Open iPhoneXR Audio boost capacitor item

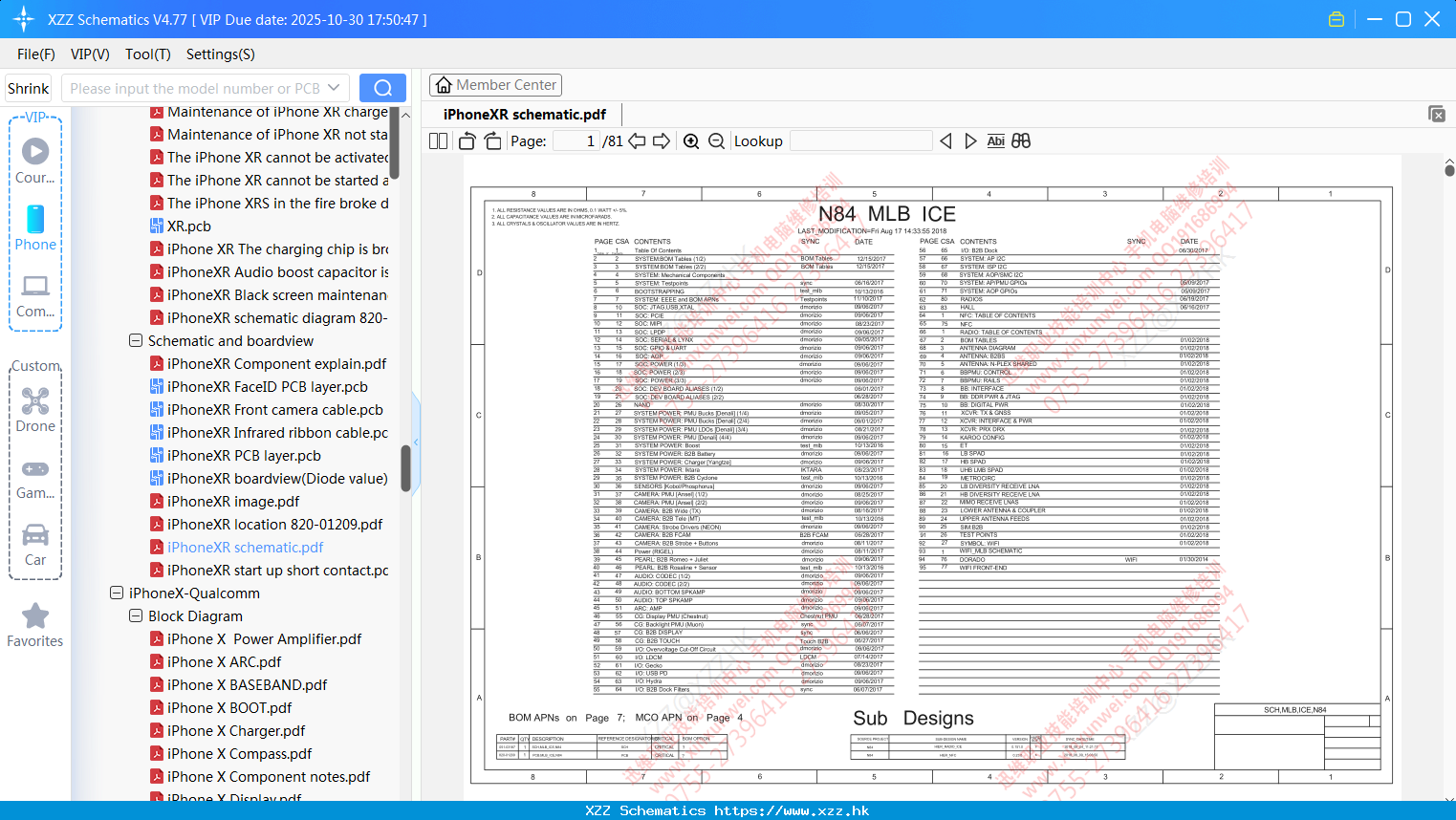[269, 272]
